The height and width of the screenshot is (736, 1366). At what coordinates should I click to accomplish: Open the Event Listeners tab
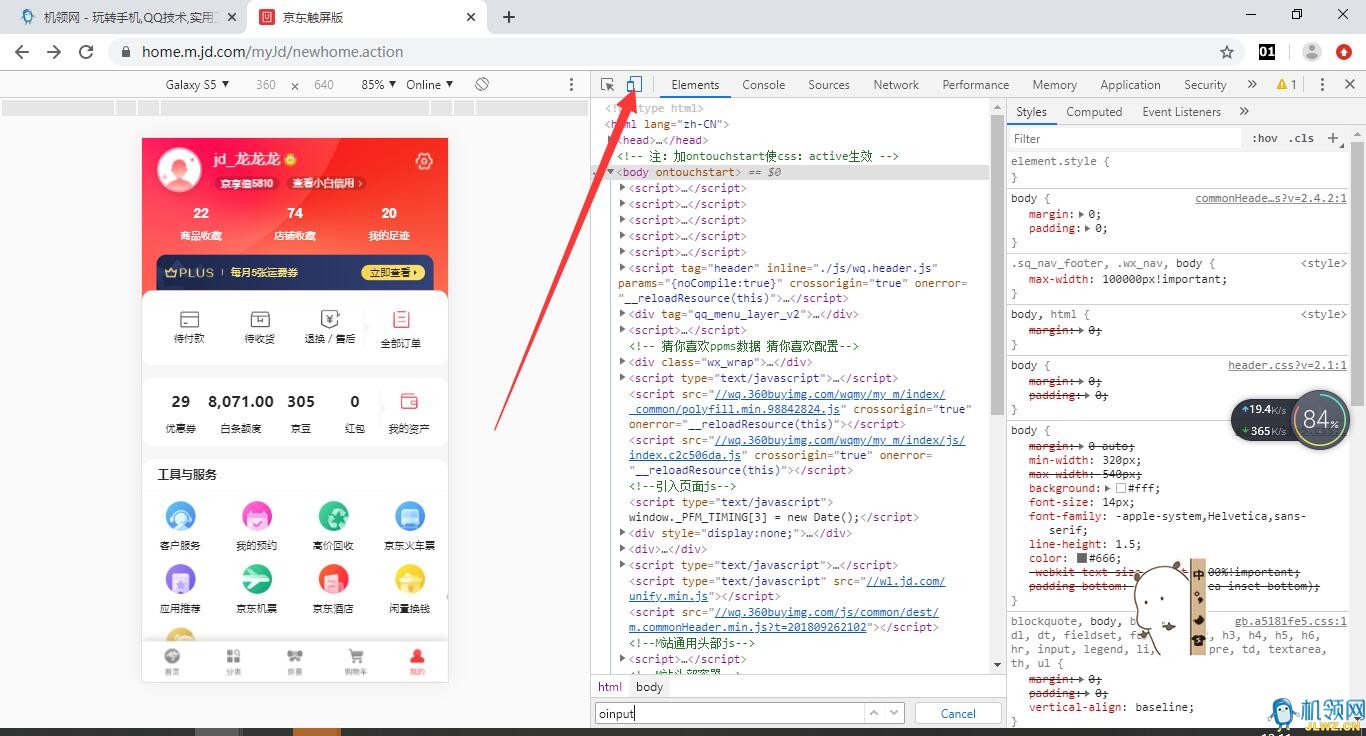click(x=1181, y=112)
